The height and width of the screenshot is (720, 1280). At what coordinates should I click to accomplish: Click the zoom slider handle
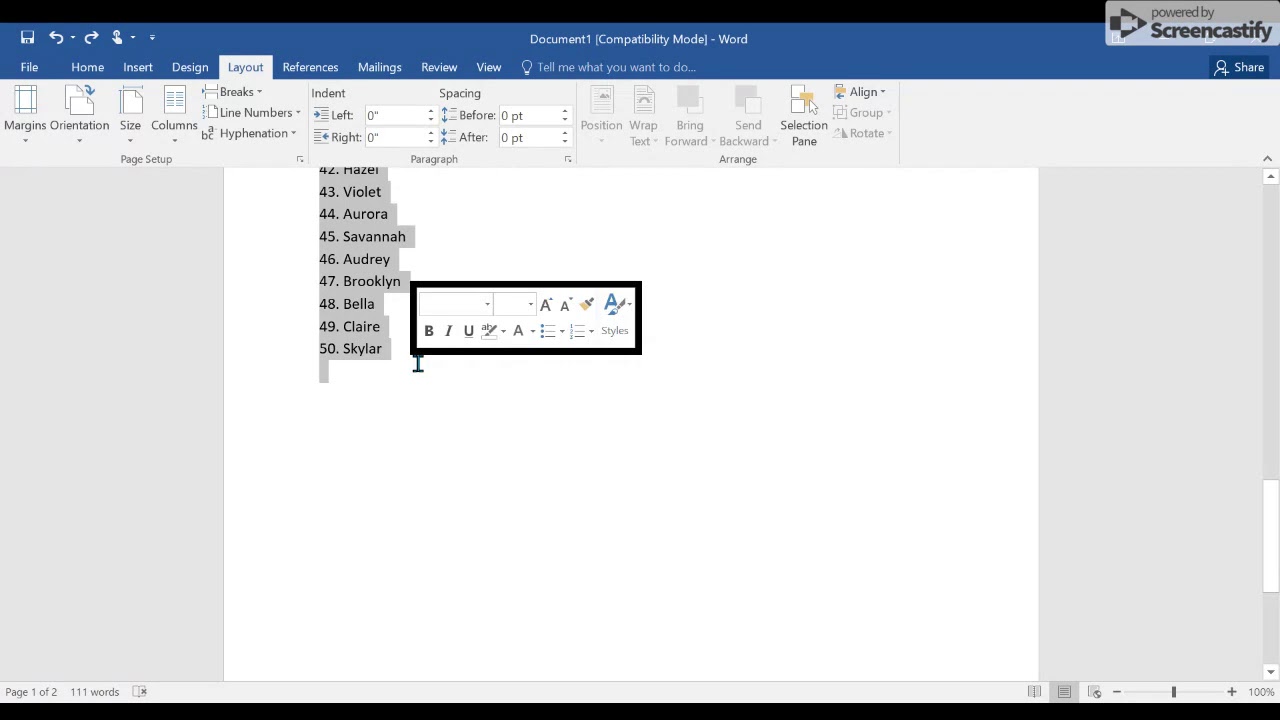point(1174,692)
